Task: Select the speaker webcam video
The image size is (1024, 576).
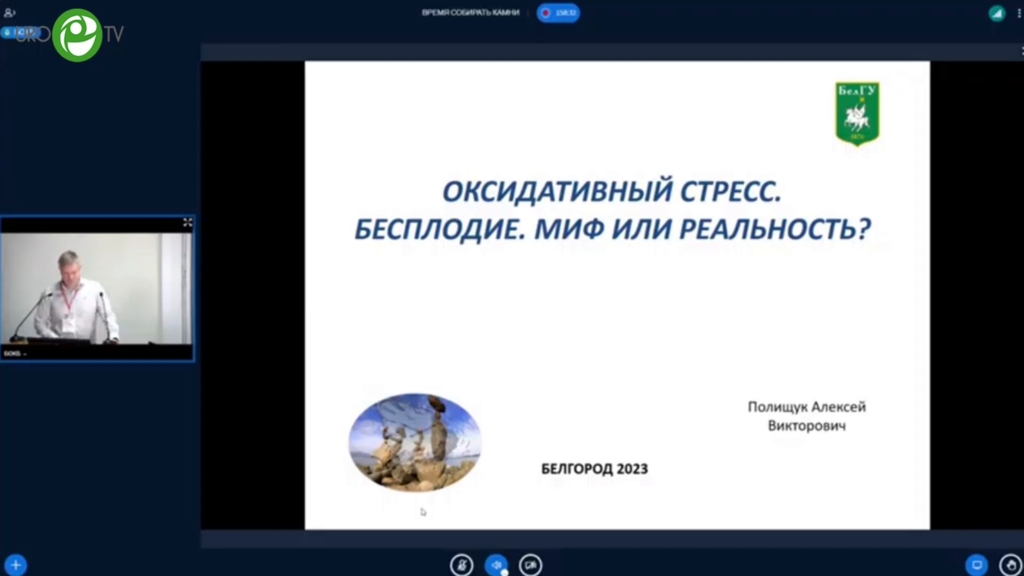Action: pos(96,290)
